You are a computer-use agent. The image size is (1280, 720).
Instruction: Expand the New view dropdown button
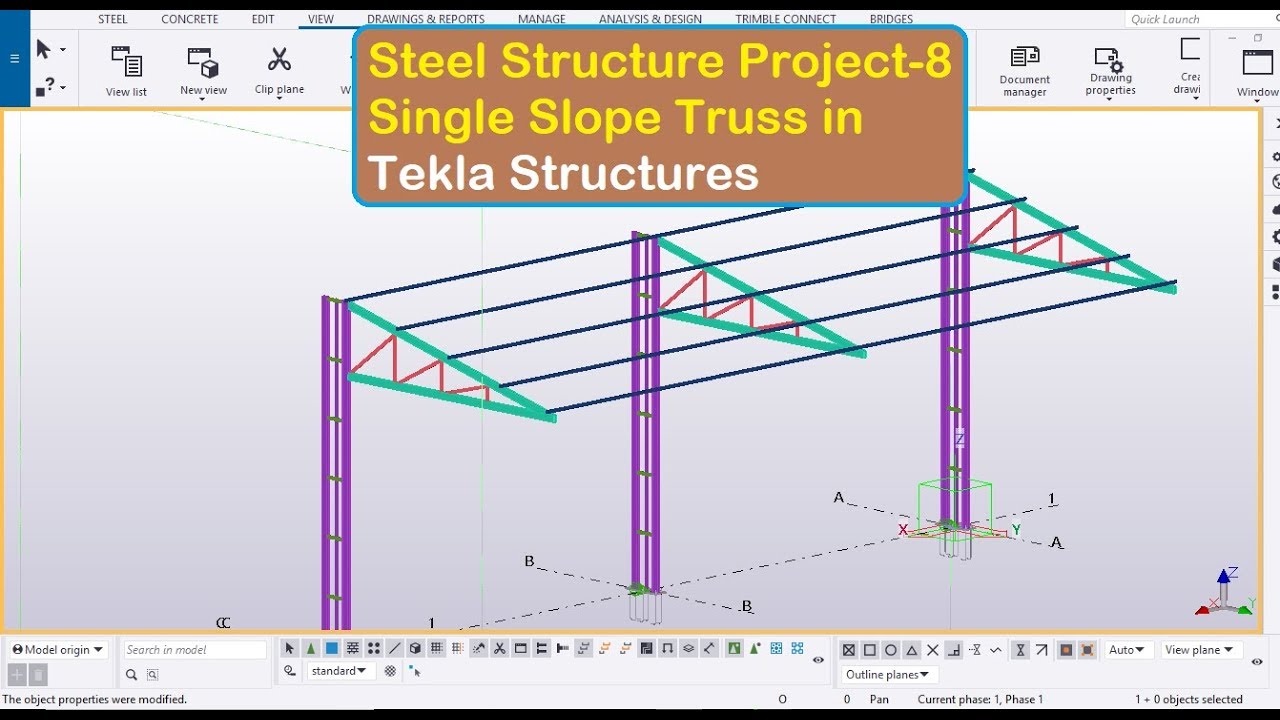coord(204,98)
